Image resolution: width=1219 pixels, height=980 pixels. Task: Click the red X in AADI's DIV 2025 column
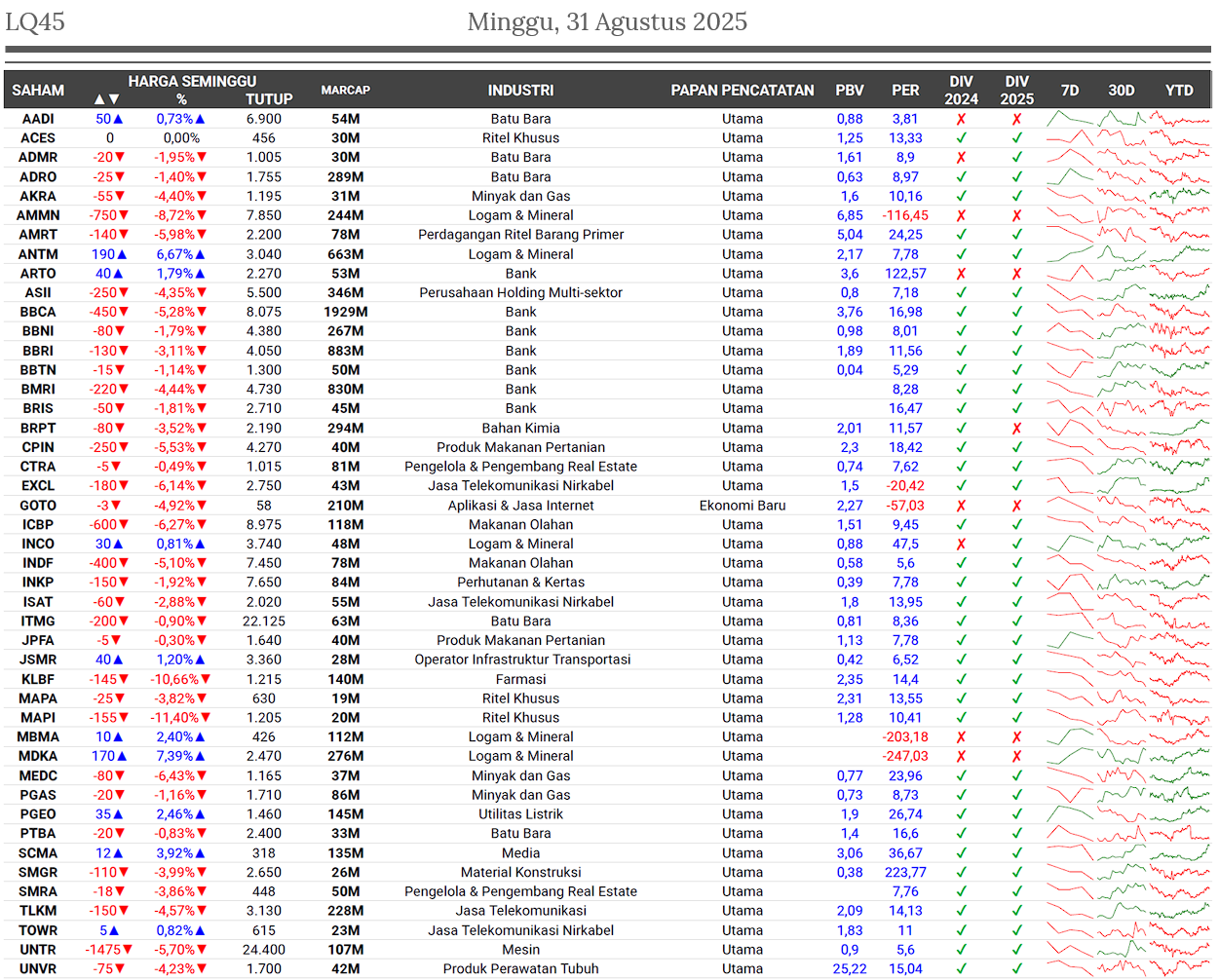(1016, 119)
